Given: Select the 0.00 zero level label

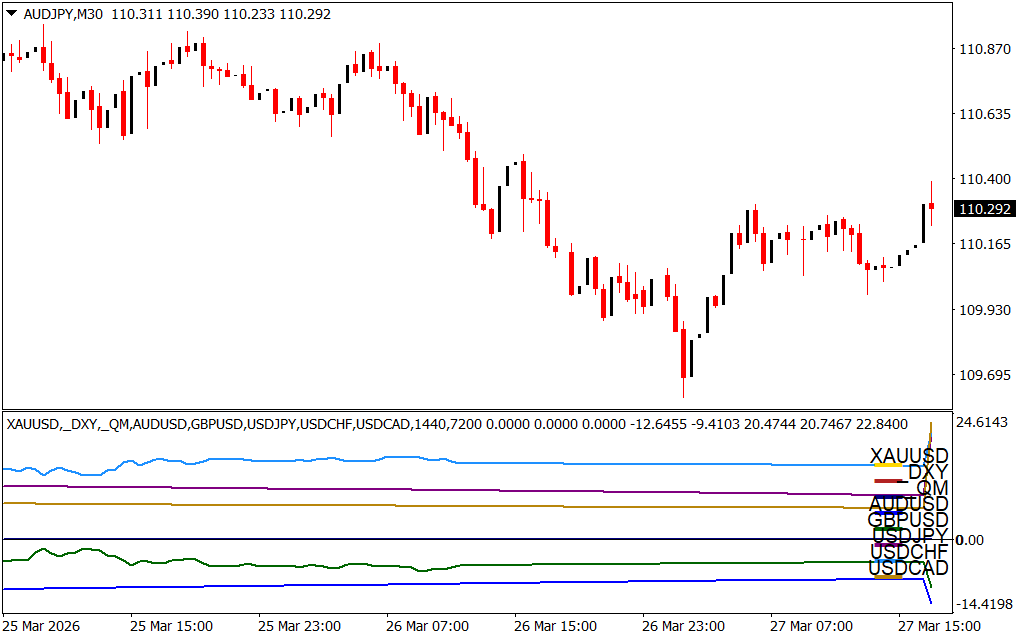Looking at the screenshot, I should [972, 540].
